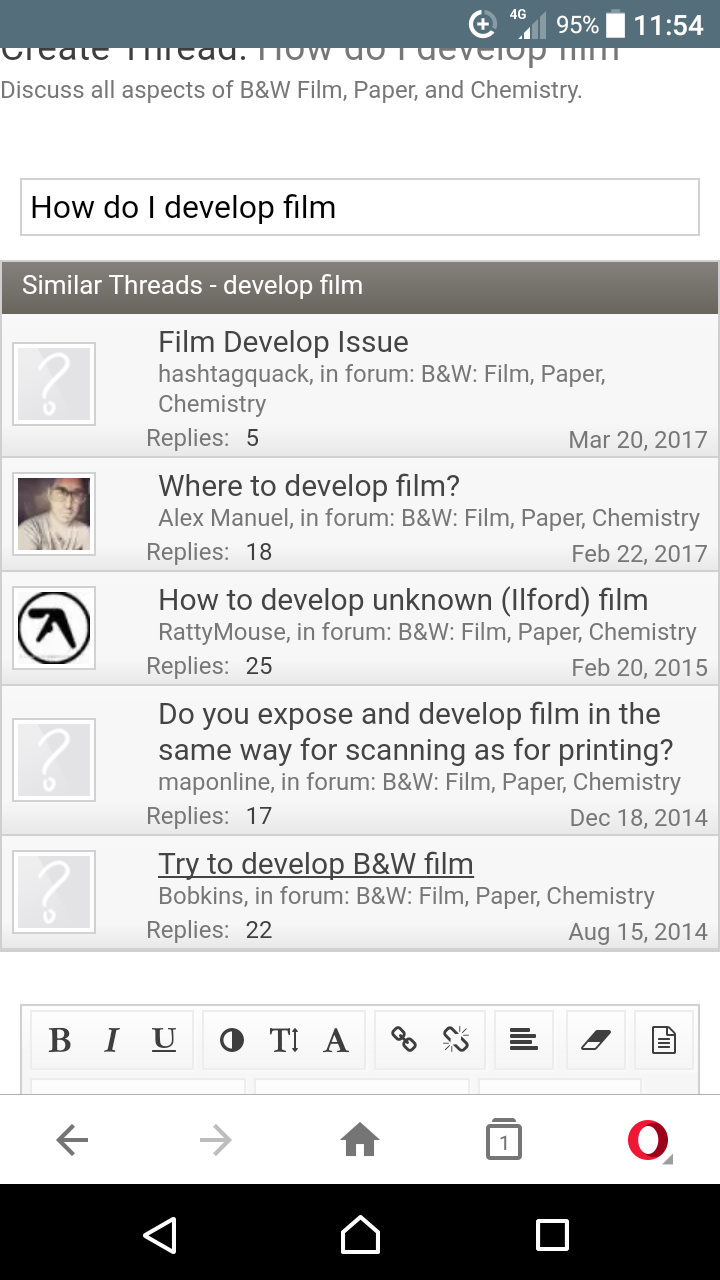Open the "Where to develop film?" thread

coord(309,486)
